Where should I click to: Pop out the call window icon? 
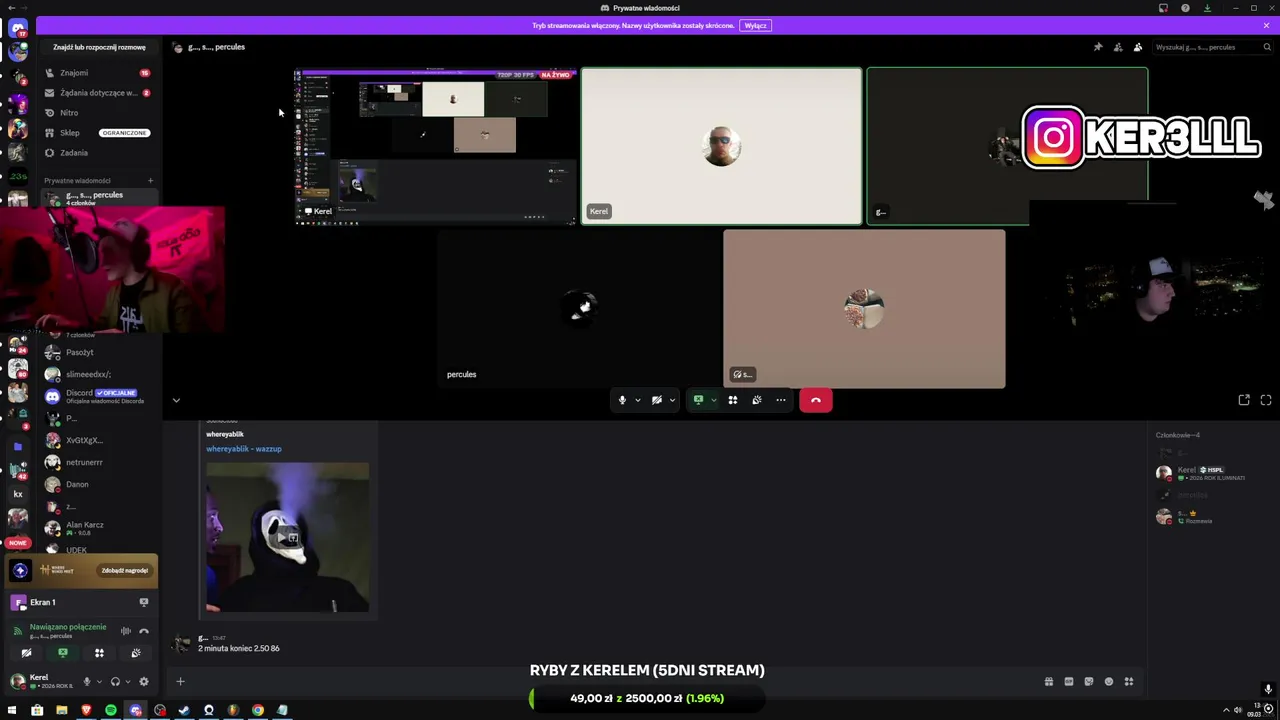[1244, 400]
